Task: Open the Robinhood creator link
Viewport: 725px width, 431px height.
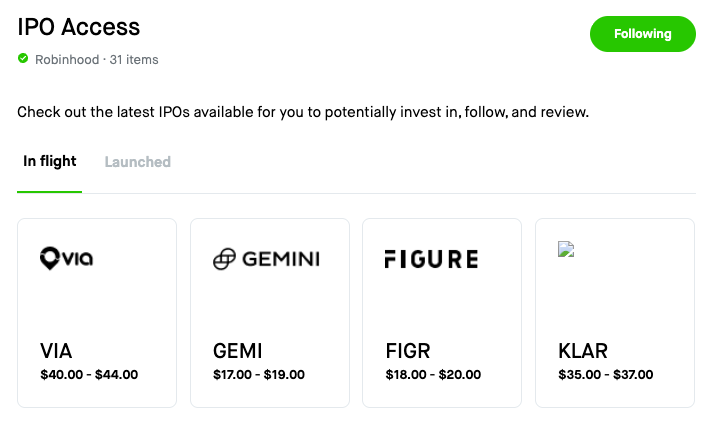Action: (67, 60)
